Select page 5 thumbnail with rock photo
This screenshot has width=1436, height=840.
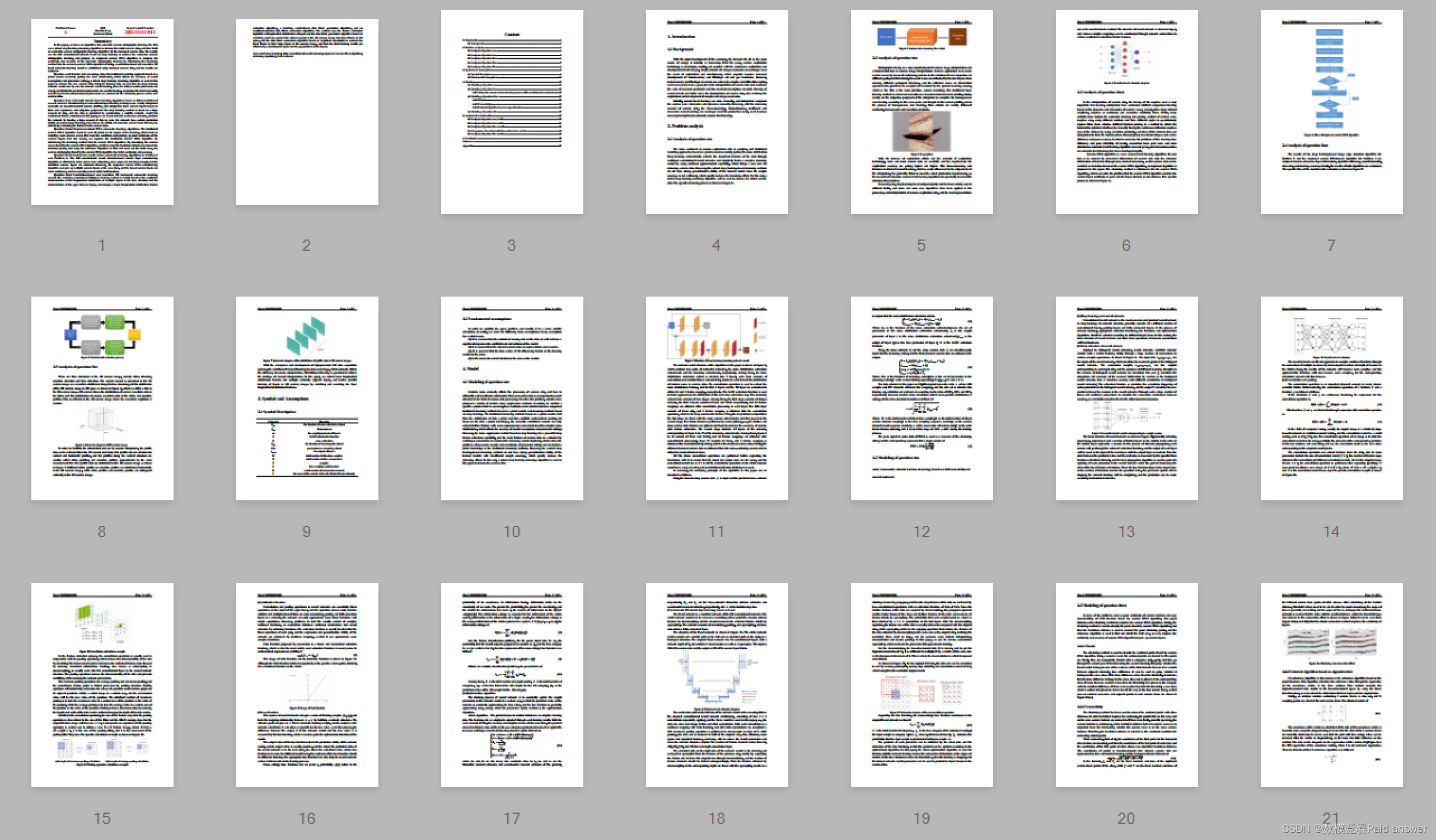(x=922, y=111)
